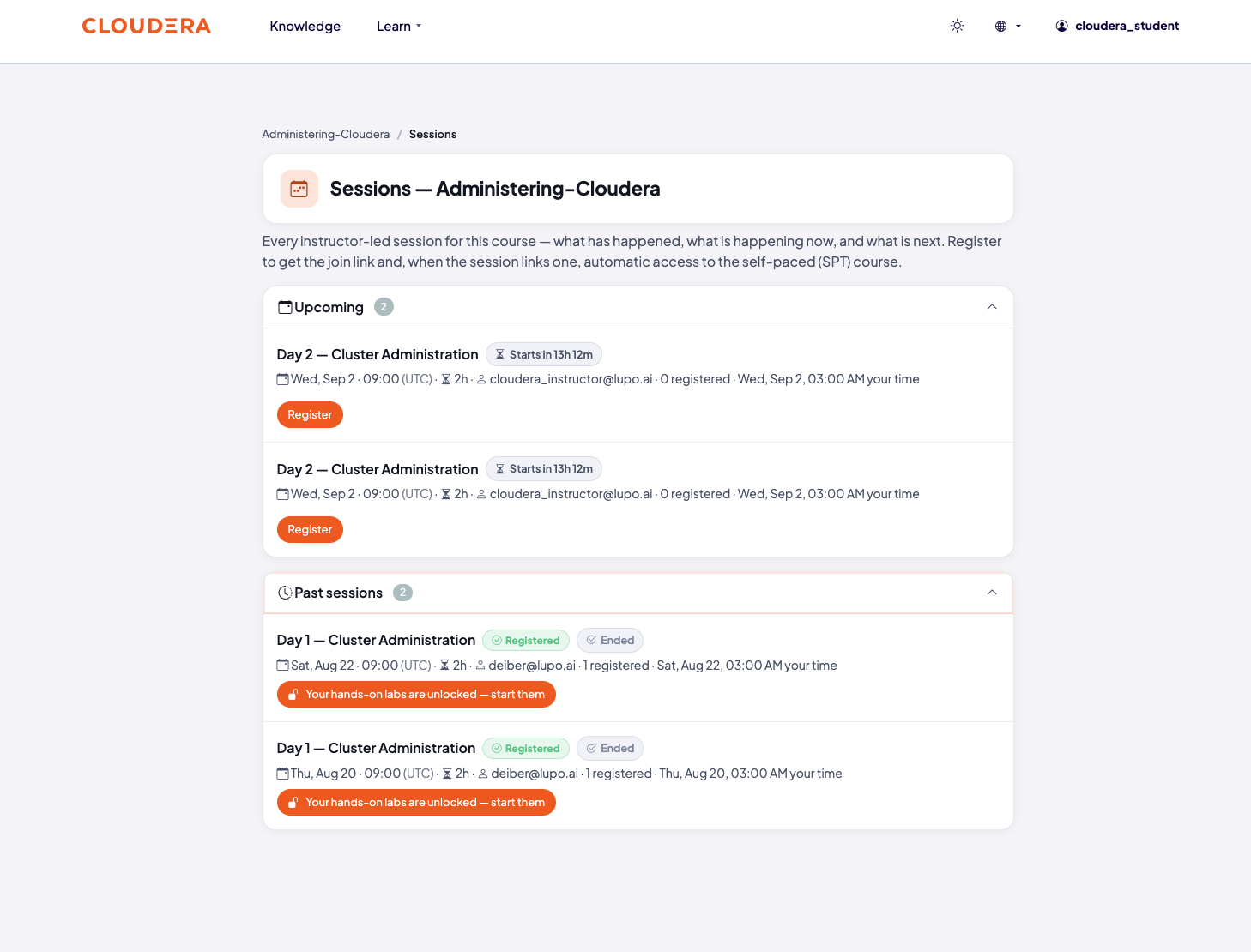Viewport: 1251px width, 952px height.
Task: Click the 'Upcoming' heading label
Action: coord(329,307)
